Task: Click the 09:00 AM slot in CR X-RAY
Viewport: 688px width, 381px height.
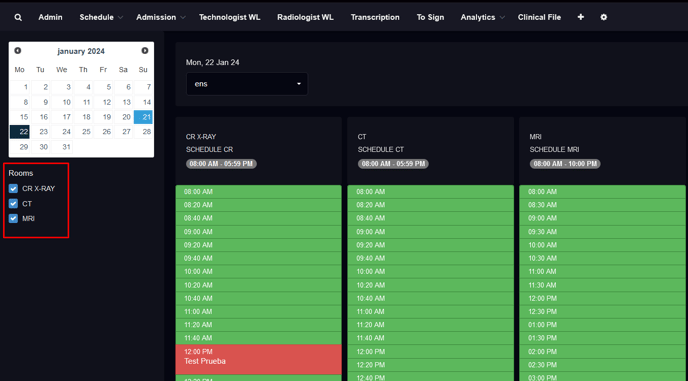Action: pyautogui.click(x=258, y=232)
